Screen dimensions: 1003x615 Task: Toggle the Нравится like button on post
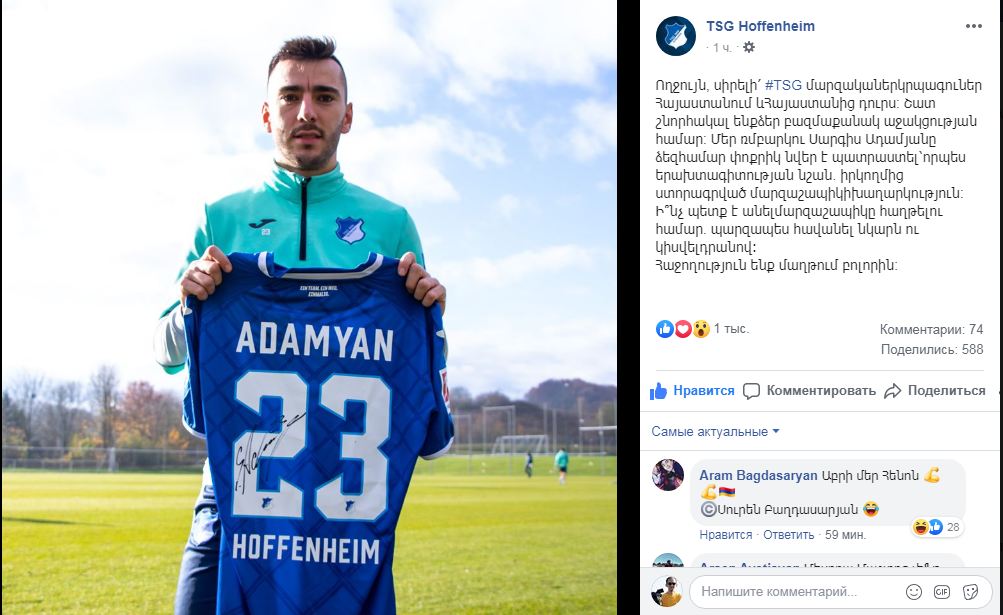pyautogui.click(x=692, y=391)
